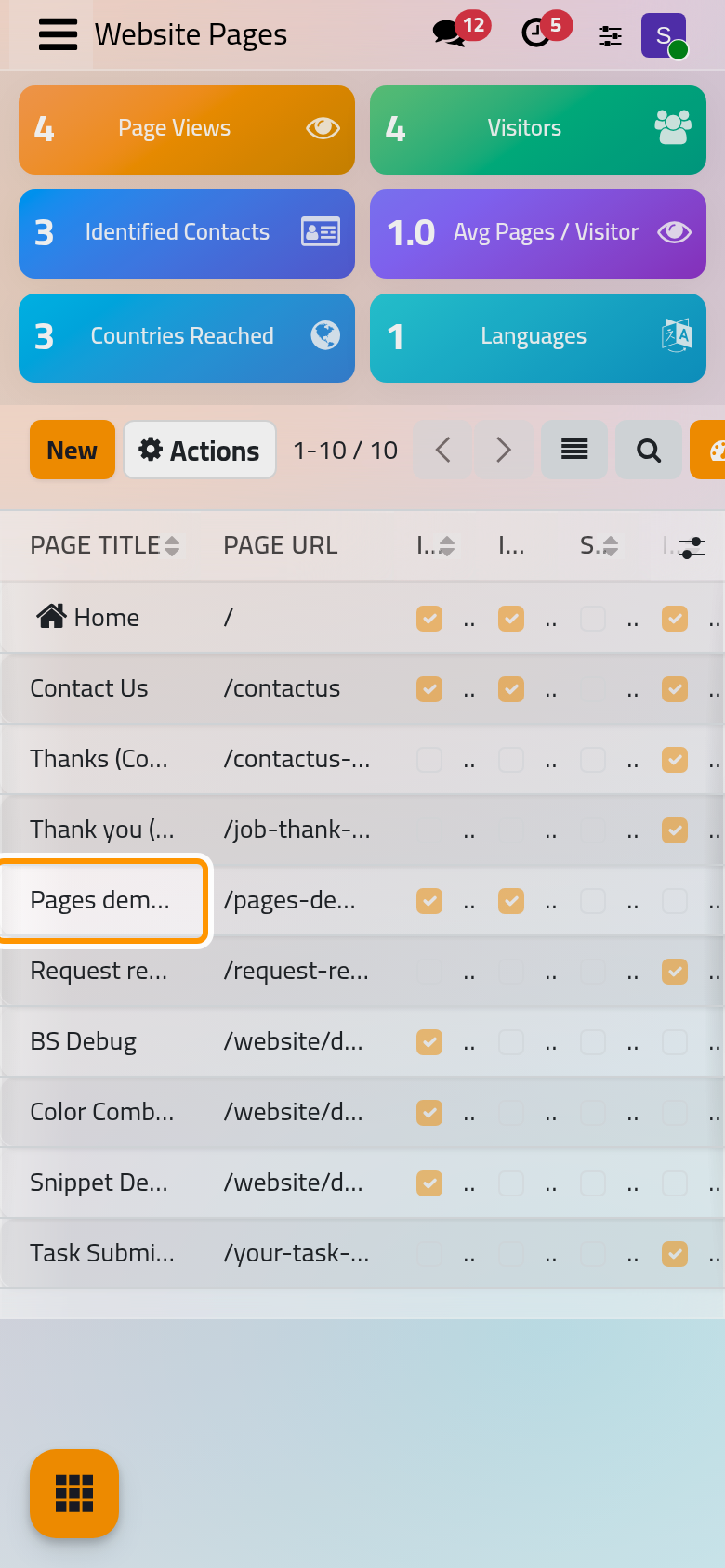Open the Request re... record
The image size is (725, 1568).
tap(99, 971)
